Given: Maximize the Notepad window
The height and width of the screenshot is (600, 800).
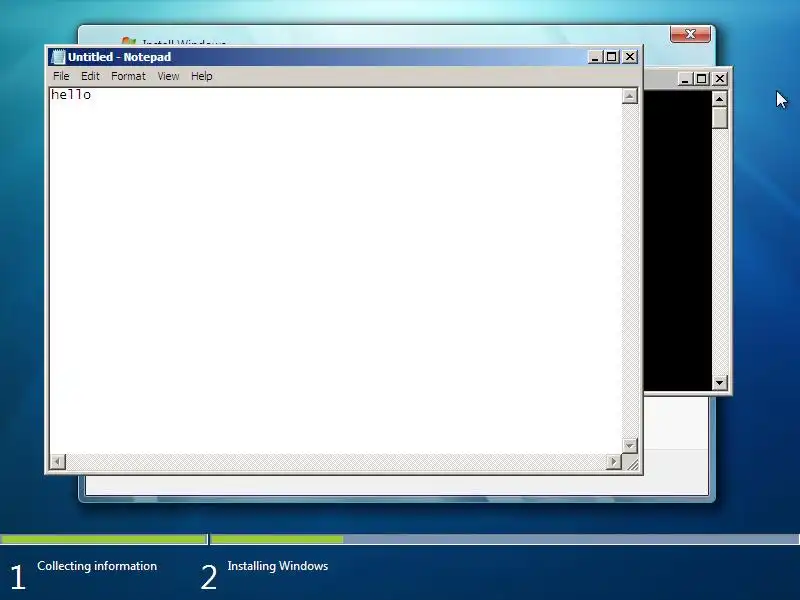Looking at the screenshot, I should 611,57.
